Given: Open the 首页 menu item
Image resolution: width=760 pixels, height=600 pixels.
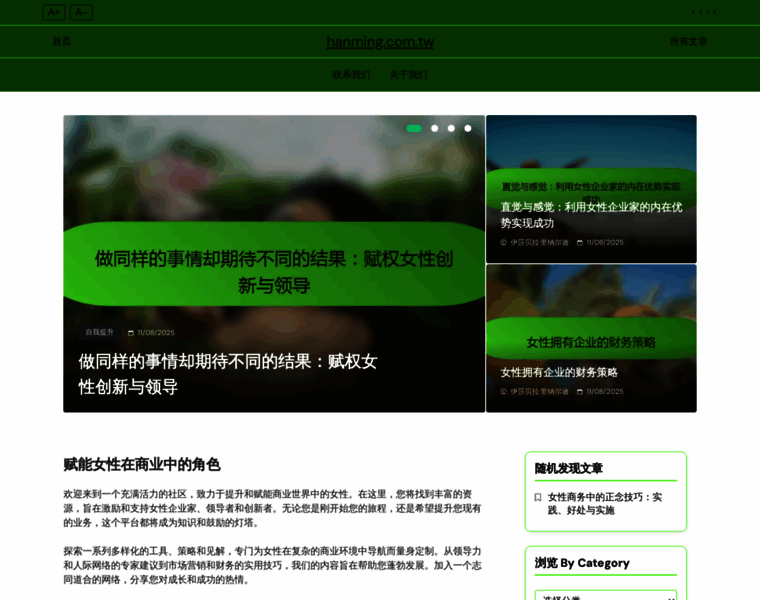Looking at the screenshot, I should tap(62, 42).
